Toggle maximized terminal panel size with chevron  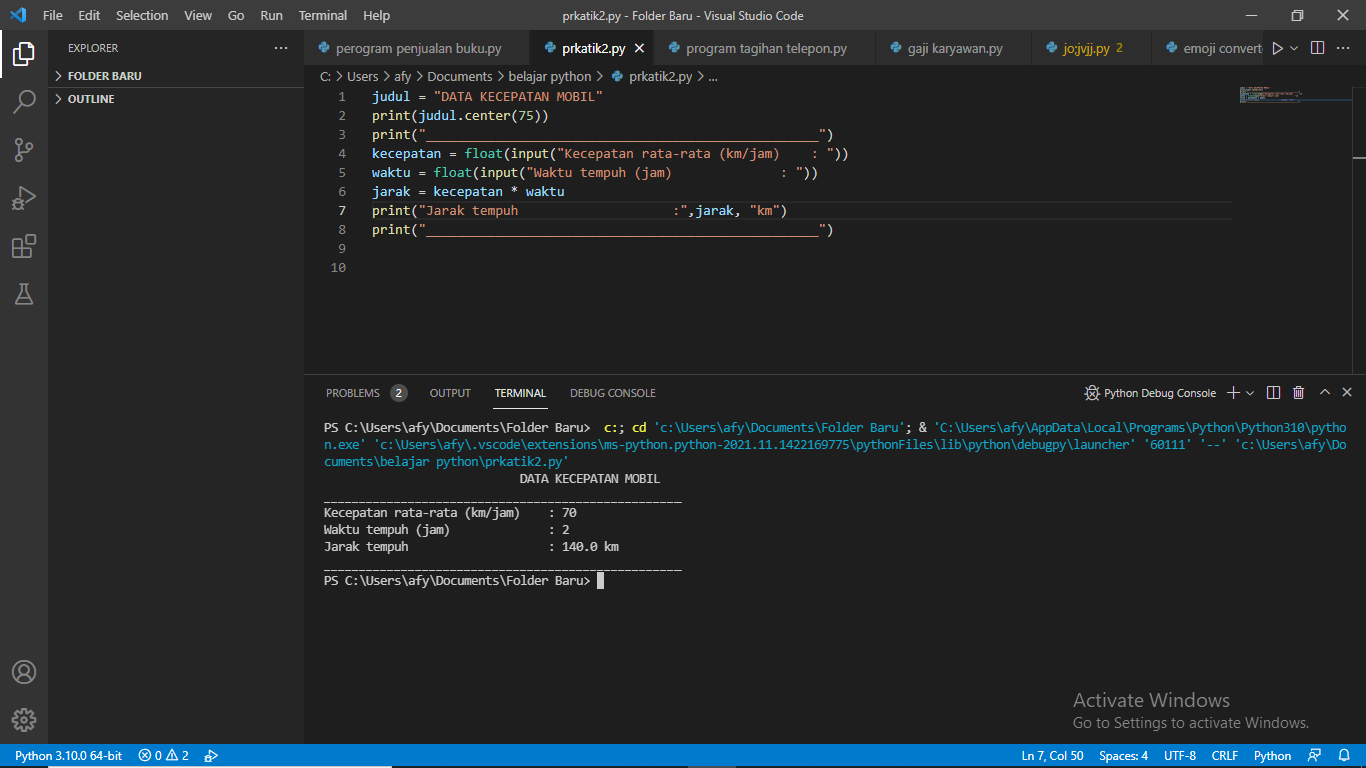click(x=1325, y=393)
